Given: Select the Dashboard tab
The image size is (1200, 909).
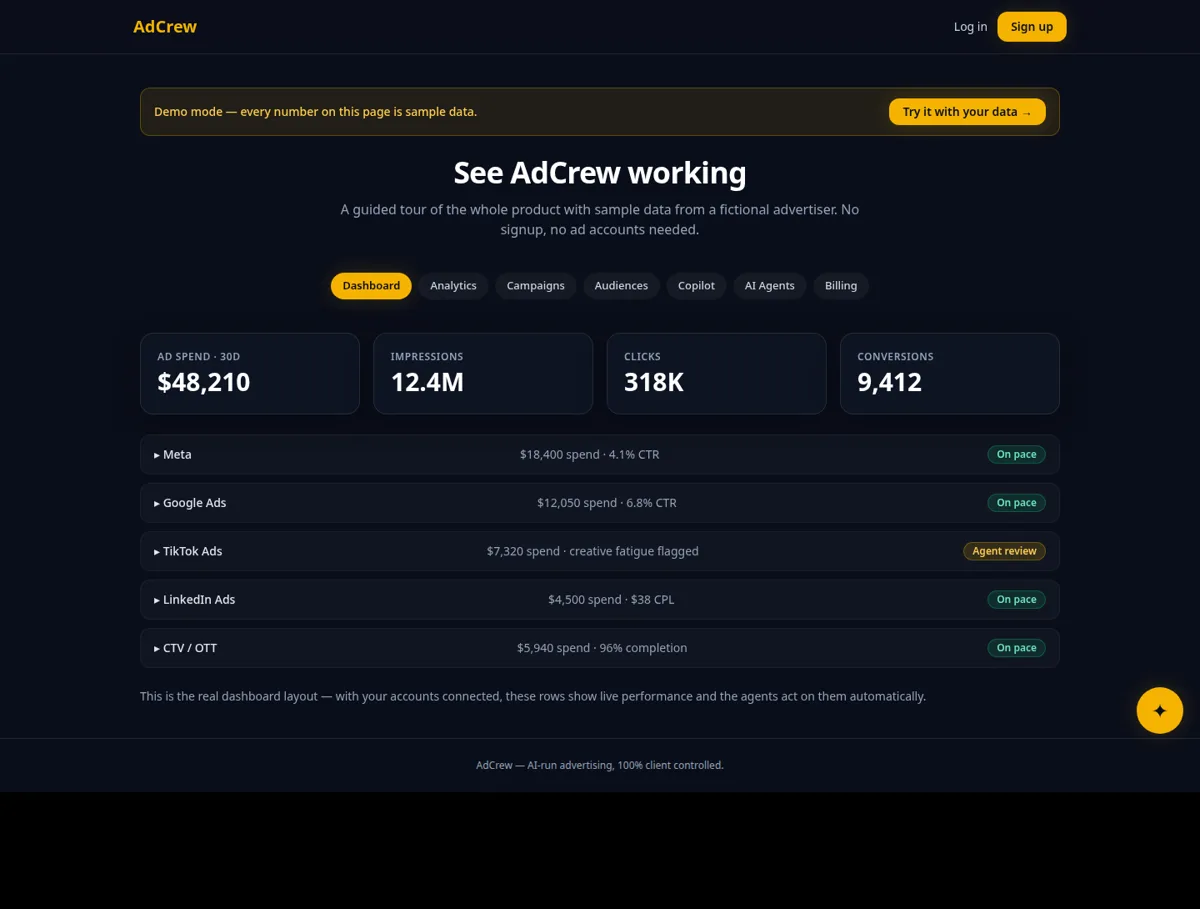Looking at the screenshot, I should point(371,286).
